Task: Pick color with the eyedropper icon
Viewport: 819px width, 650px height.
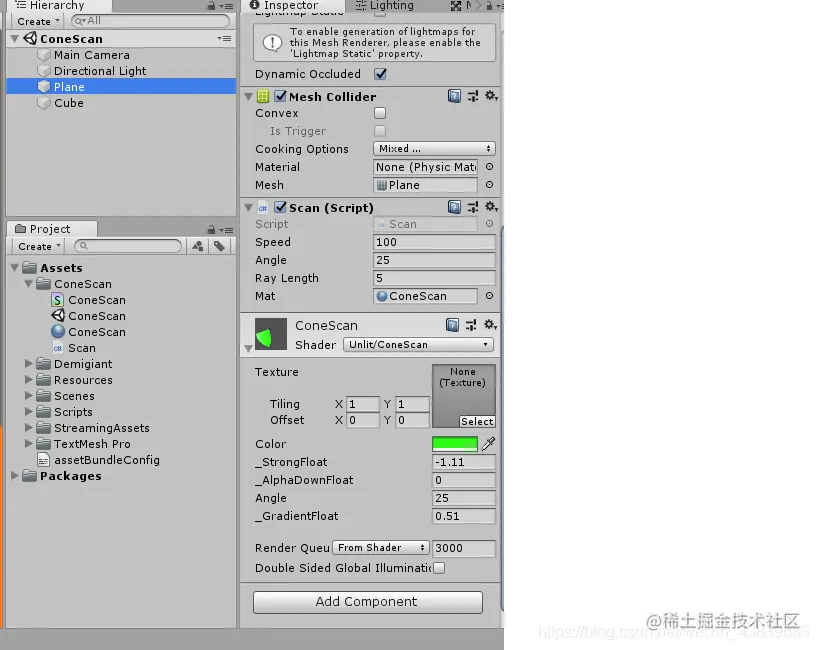Action: (488, 444)
